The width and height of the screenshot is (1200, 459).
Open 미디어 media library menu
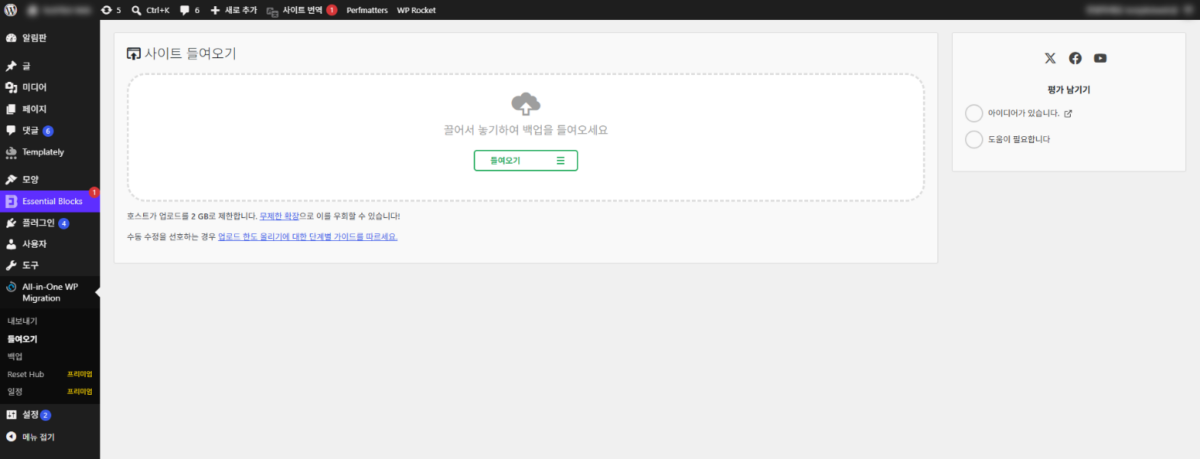(x=50, y=87)
